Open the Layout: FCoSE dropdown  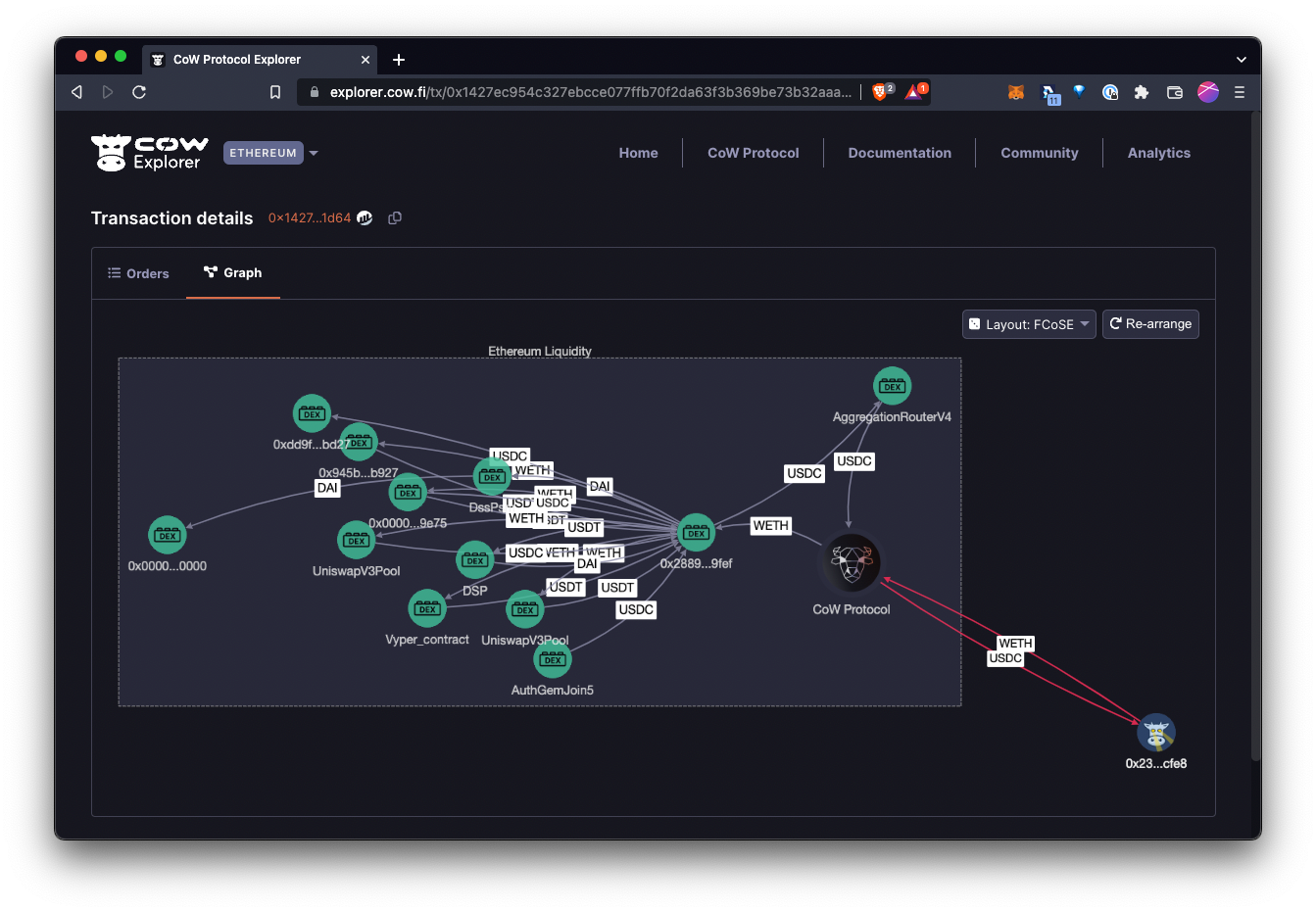coord(1028,323)
